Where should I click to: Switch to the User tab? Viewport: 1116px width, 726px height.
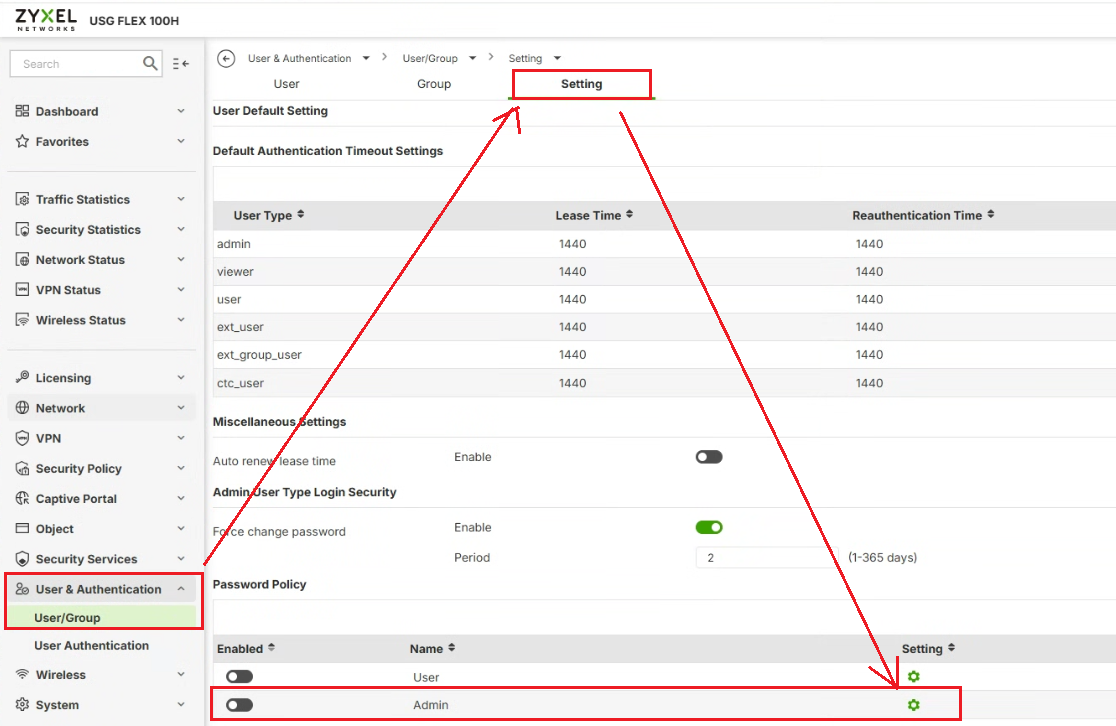(x=287, y=84)
